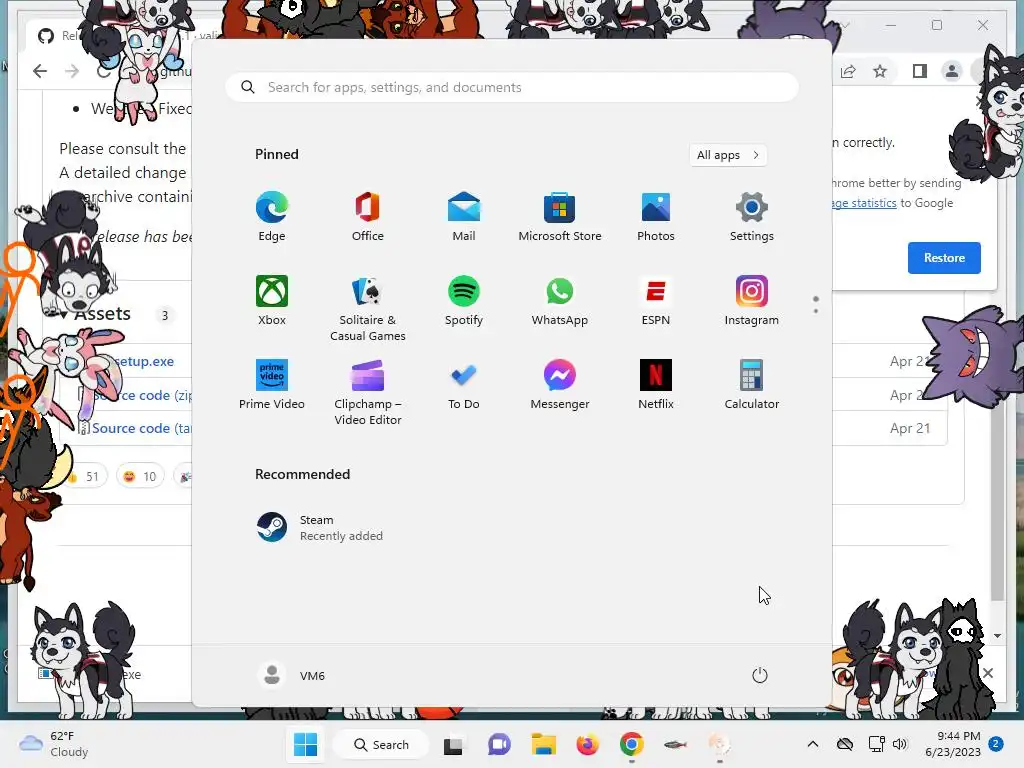Launch Firefox from the taskbar
This screenshot has width=1024, height=768.
pos(587,744)
